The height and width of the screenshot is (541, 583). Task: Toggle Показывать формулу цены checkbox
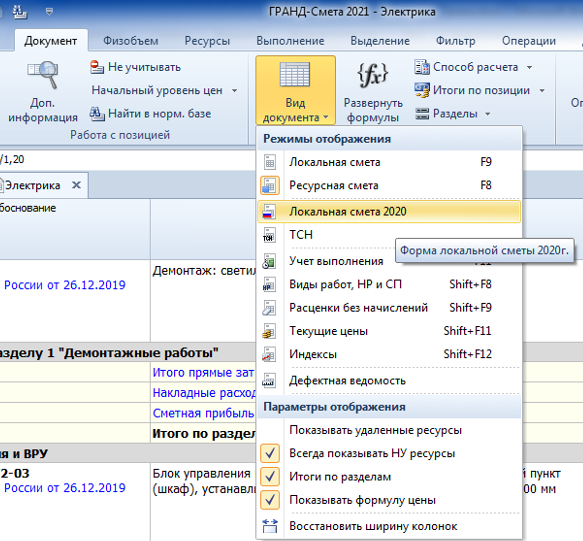(x=270, y=500)
